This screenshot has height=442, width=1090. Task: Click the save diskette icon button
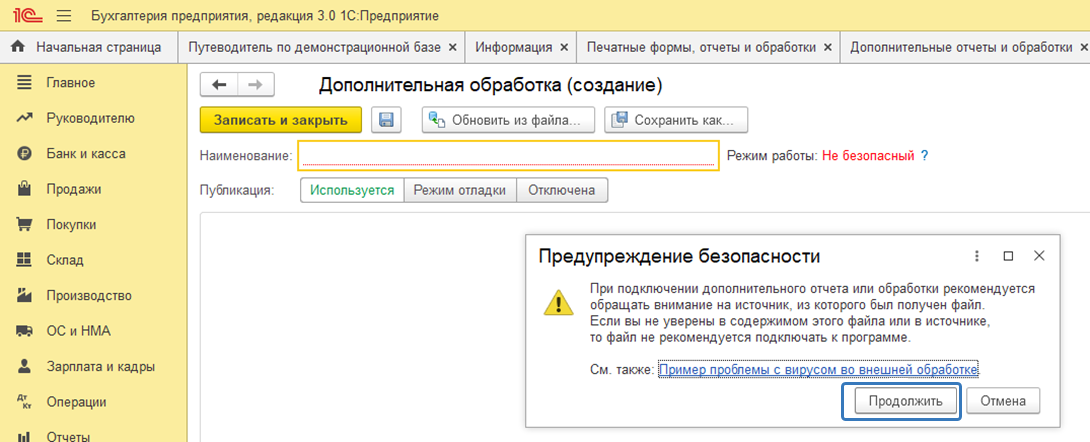pyautogui.click(x=386, y=120)
